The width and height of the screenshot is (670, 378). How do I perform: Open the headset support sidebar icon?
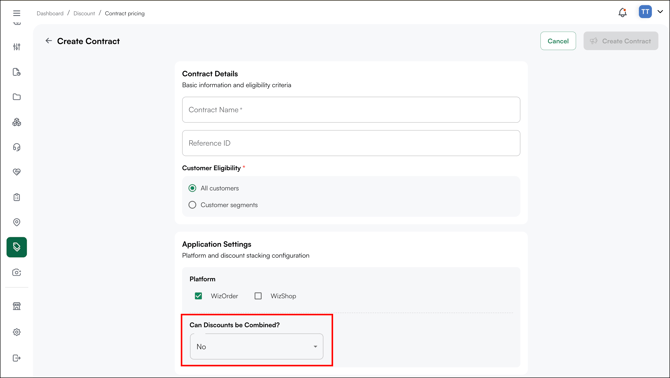click(17, 147)
